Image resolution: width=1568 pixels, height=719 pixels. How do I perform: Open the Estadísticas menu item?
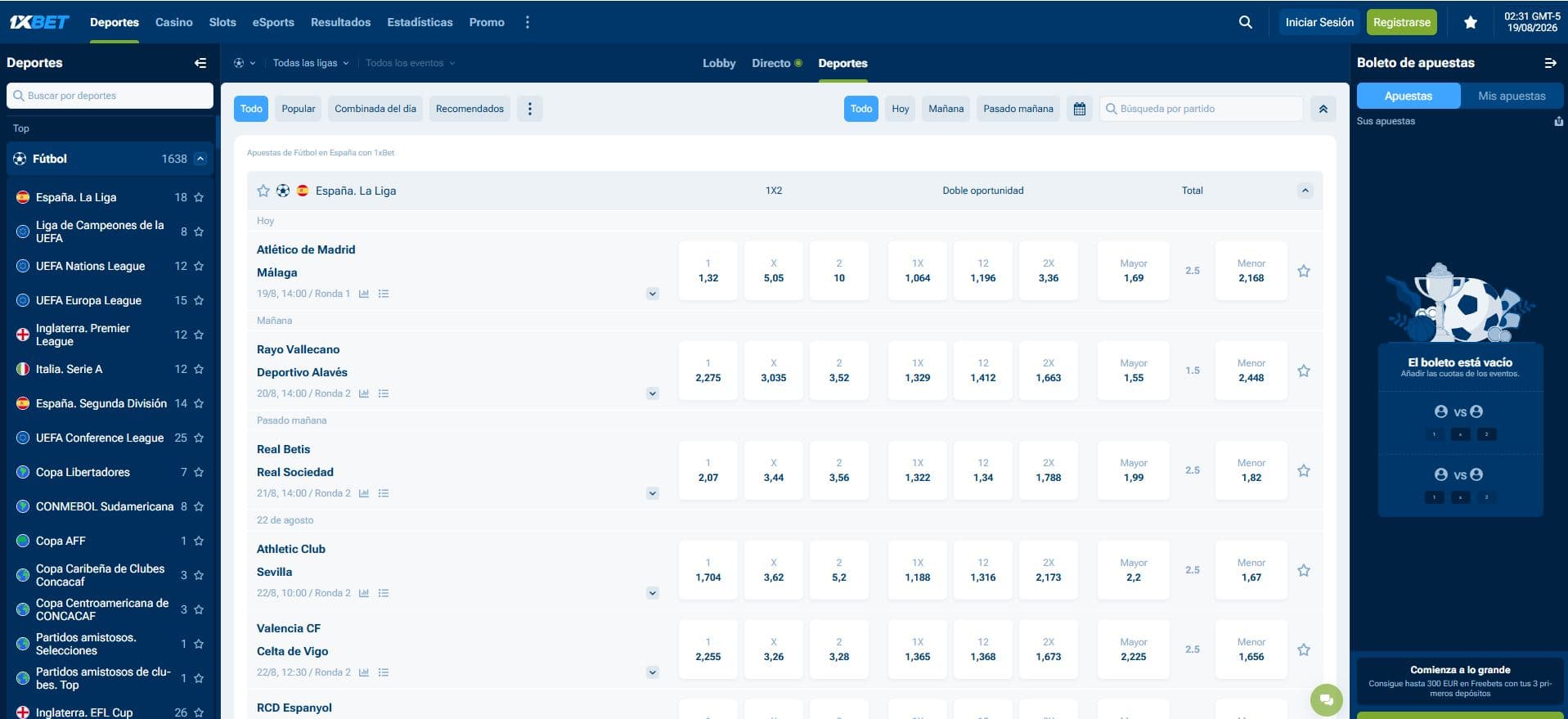click(420, 22)
